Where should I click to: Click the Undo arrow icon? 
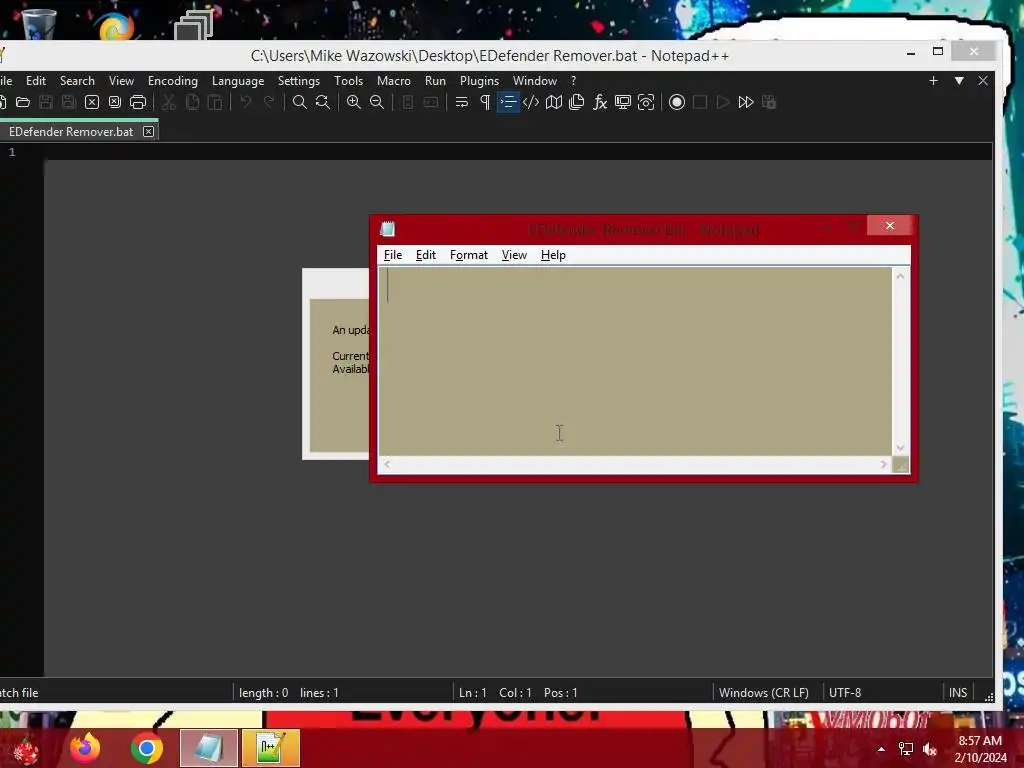point(246,102)
